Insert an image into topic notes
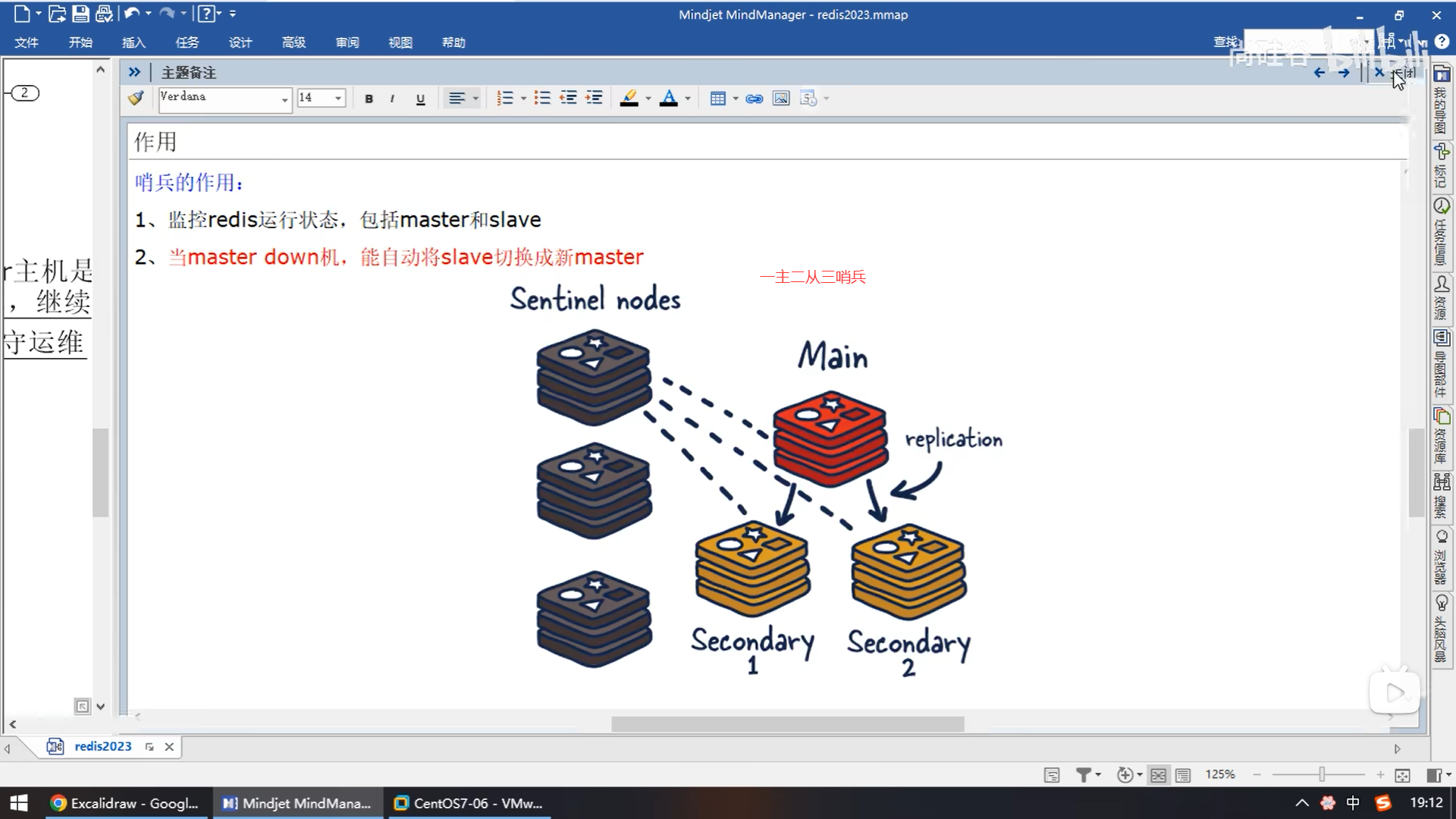The image size is (1456, 819). [781, 99]
